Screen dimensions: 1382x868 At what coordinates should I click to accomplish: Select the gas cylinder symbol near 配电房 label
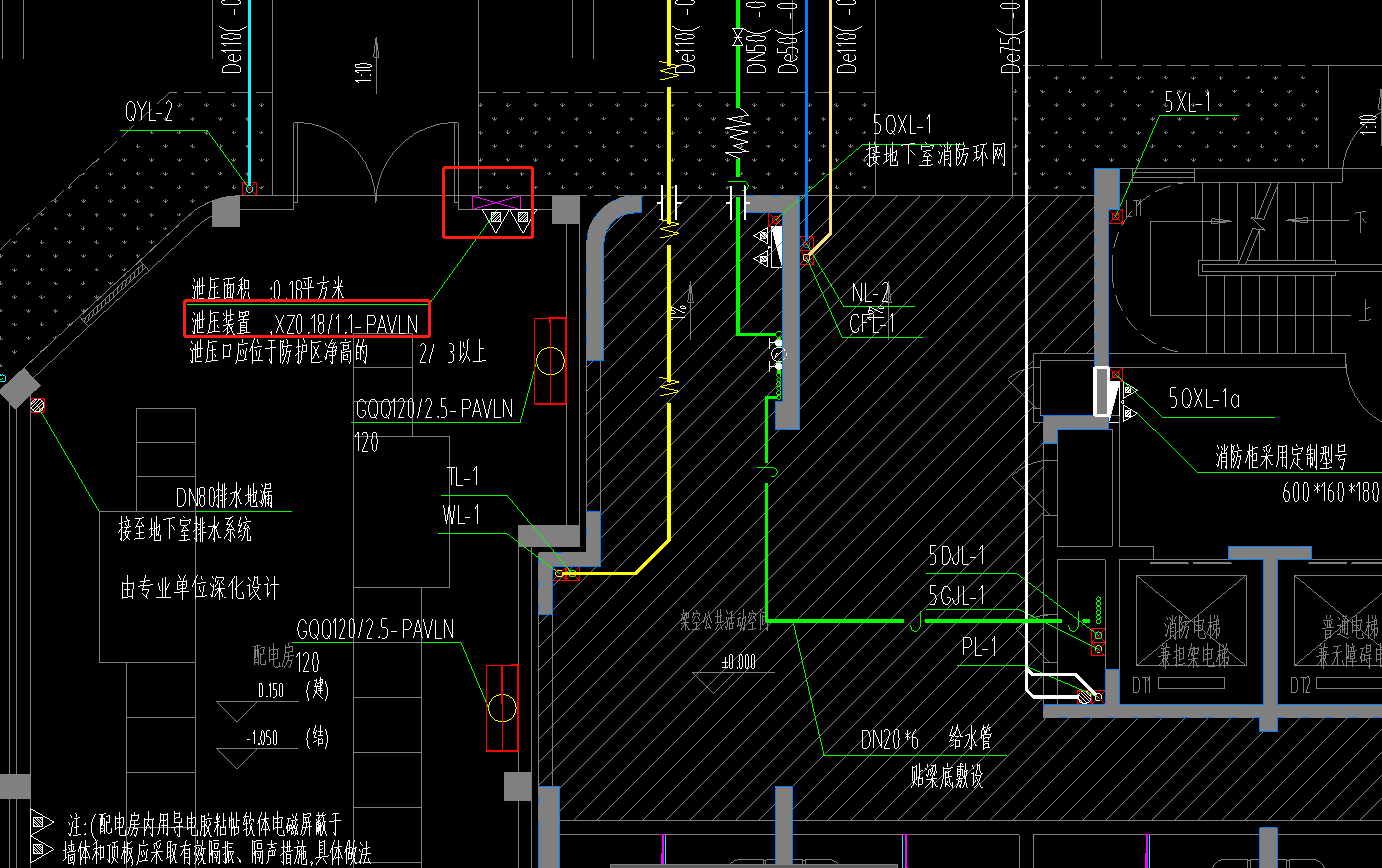[502, 708]
